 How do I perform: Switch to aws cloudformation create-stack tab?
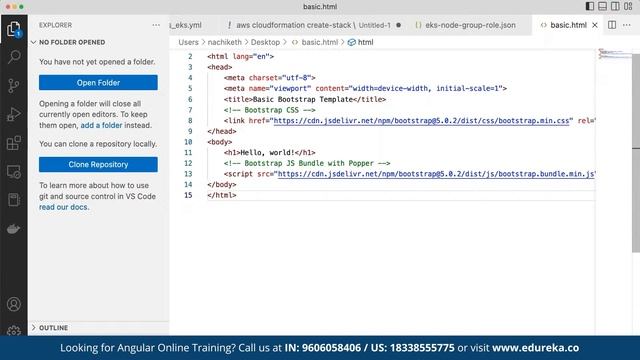(x=313, y=25)
